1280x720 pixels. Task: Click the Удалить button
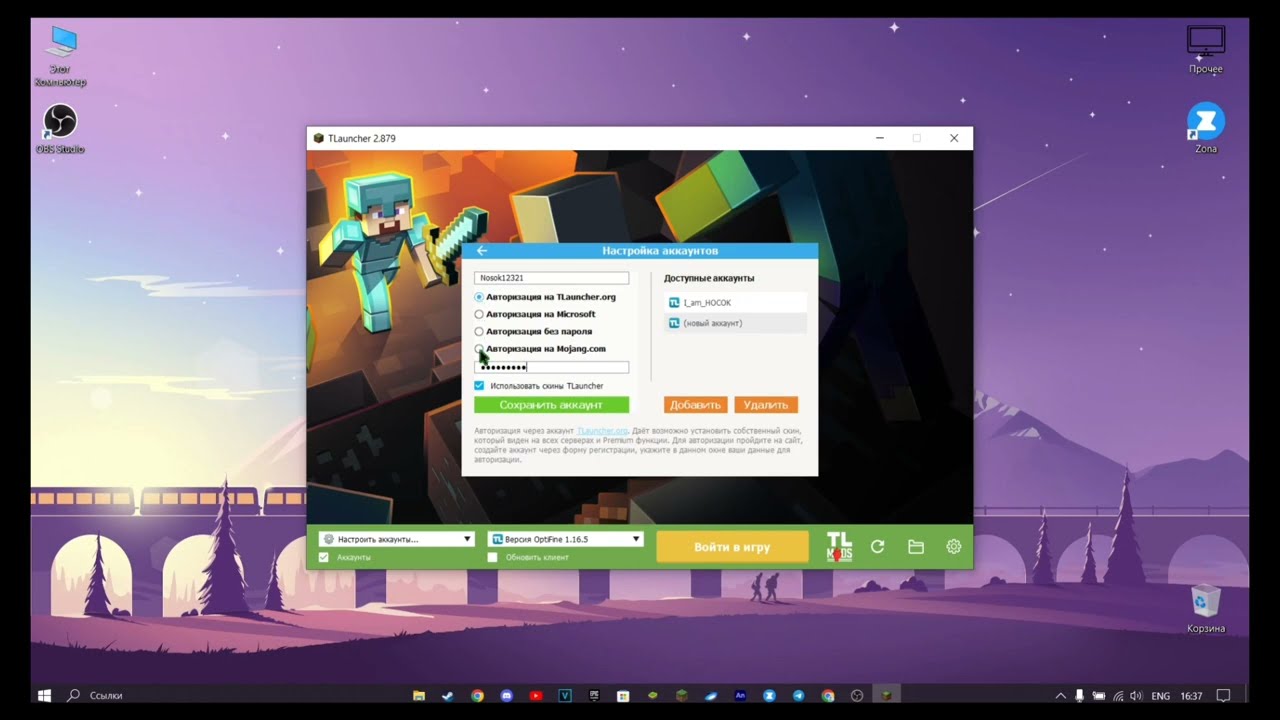click(x=766, y=405)
